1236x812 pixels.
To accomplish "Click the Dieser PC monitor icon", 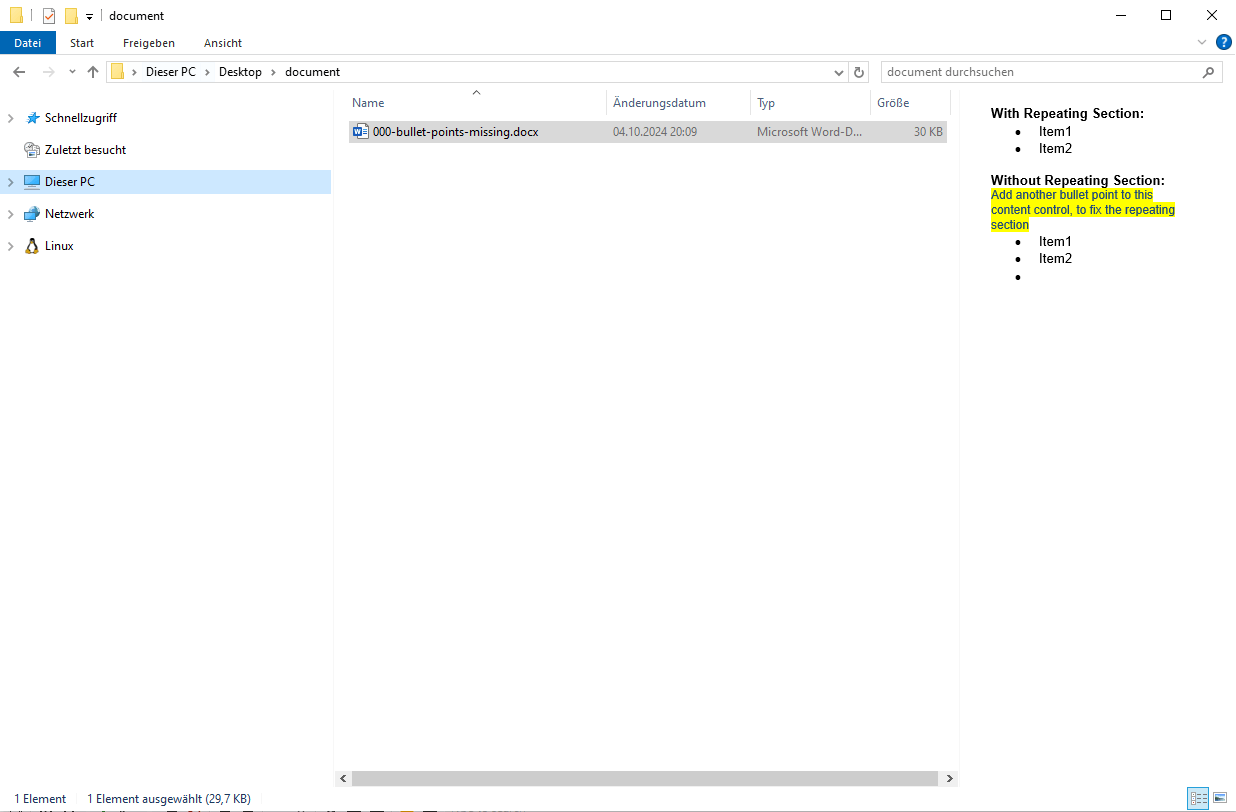I will click(32, 182).
